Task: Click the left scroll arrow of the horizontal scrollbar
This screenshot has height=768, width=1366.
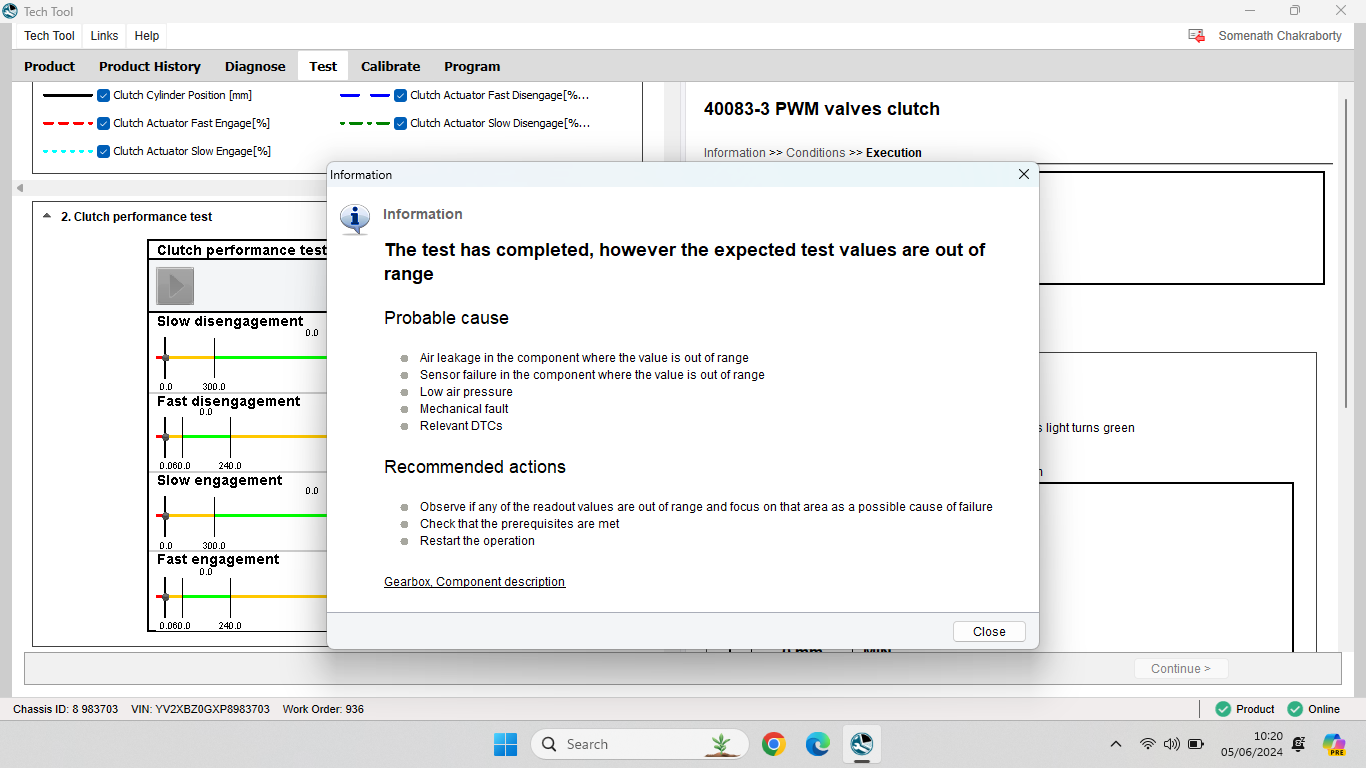Action: 20,188
